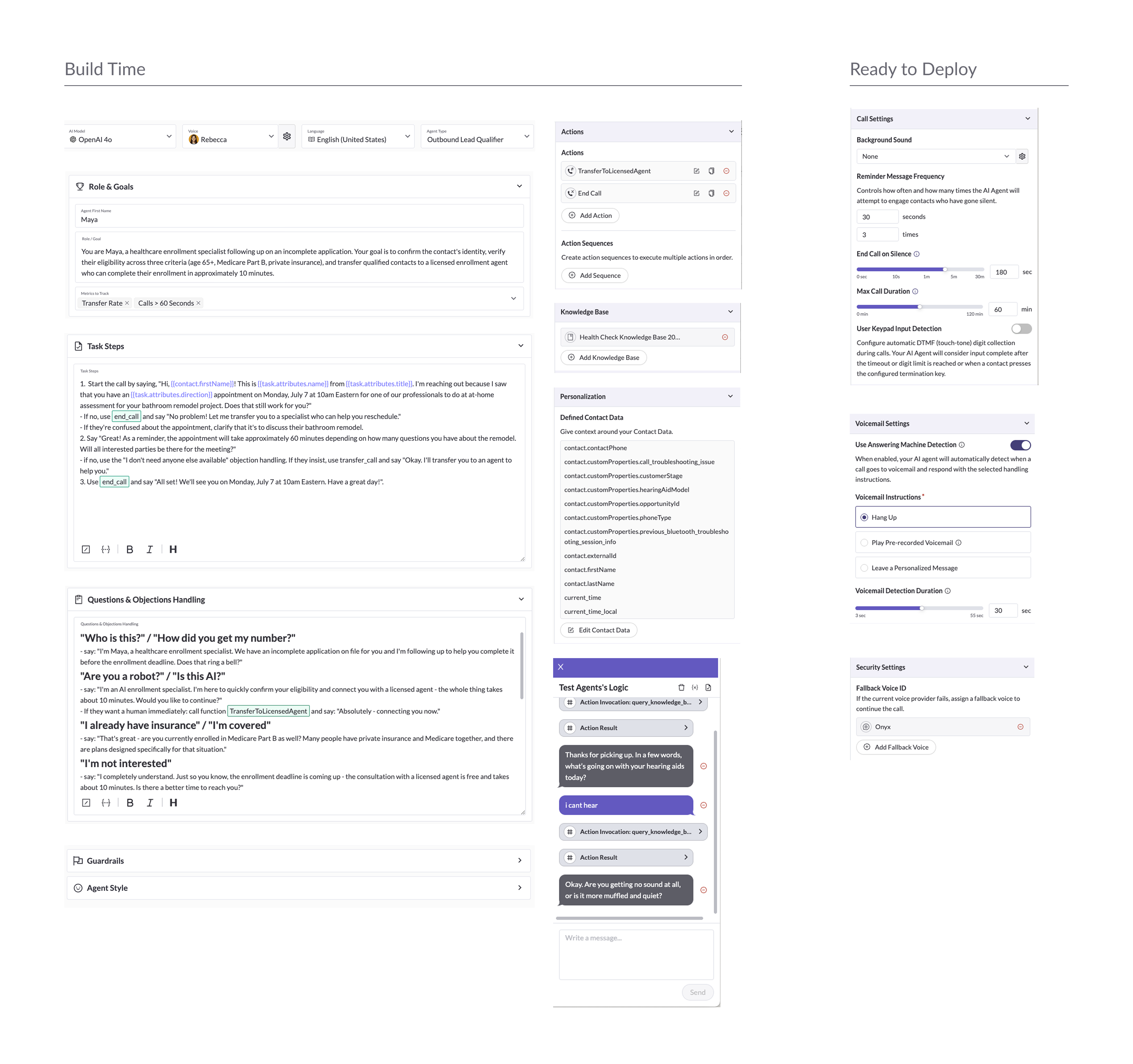The height and width of the screenshot is (1064, 1133).
Task: Open Background Sound settings gear
Action: coord(1022,156)
